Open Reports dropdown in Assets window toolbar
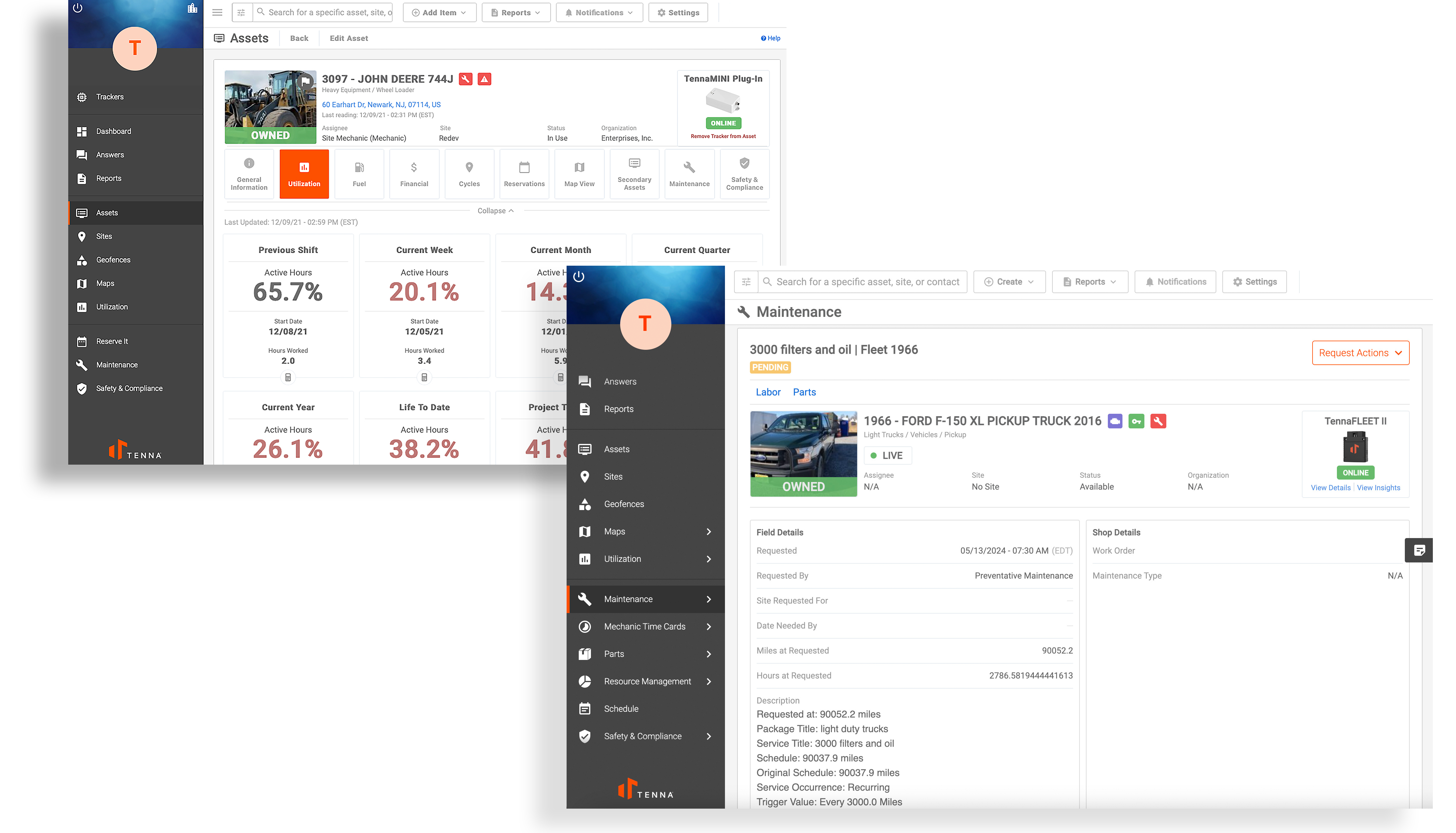The image size is (1456, 833). coord(516,12)
